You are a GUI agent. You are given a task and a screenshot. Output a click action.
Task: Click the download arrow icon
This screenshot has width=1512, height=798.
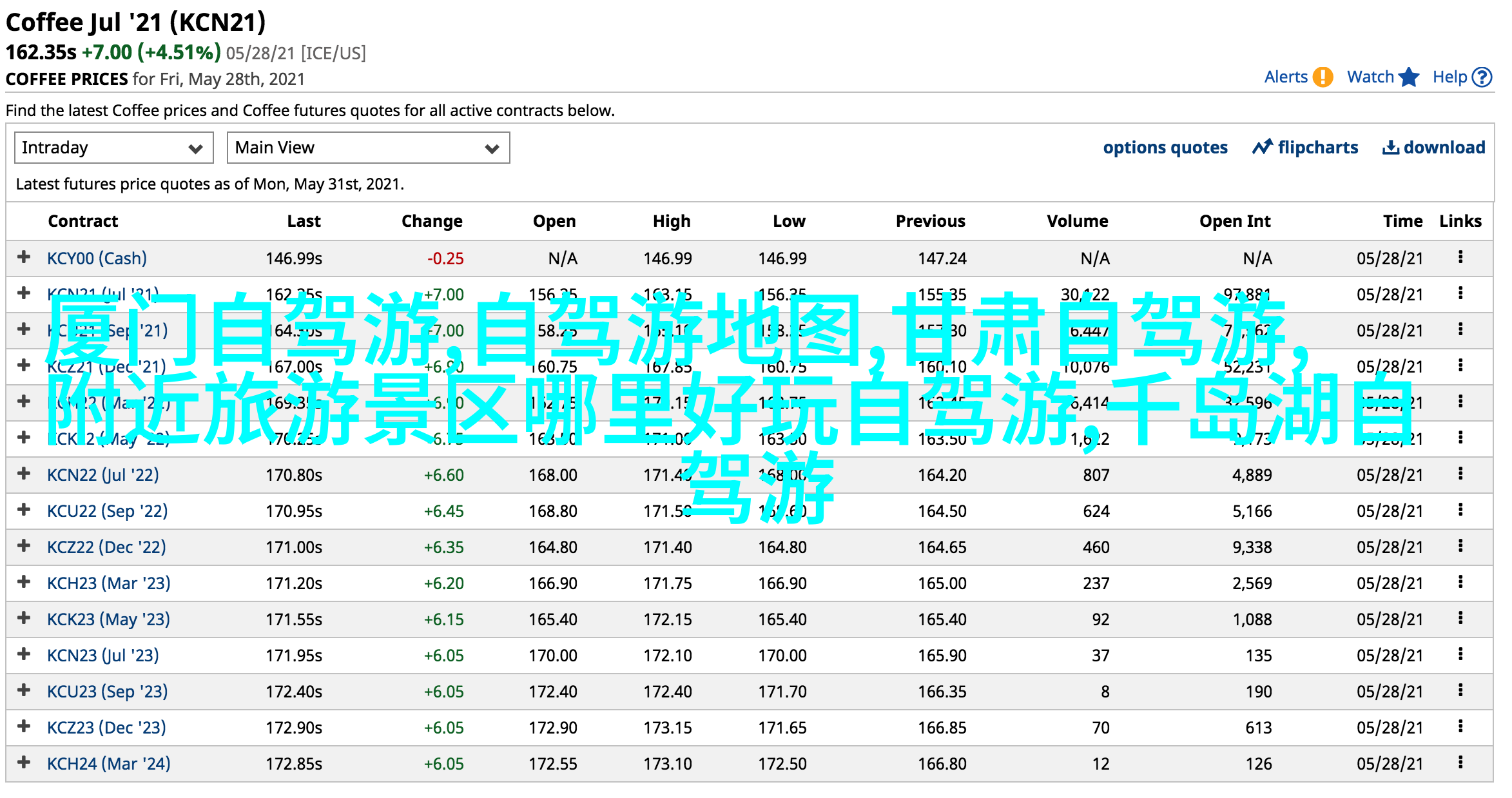coord(1390,148)
